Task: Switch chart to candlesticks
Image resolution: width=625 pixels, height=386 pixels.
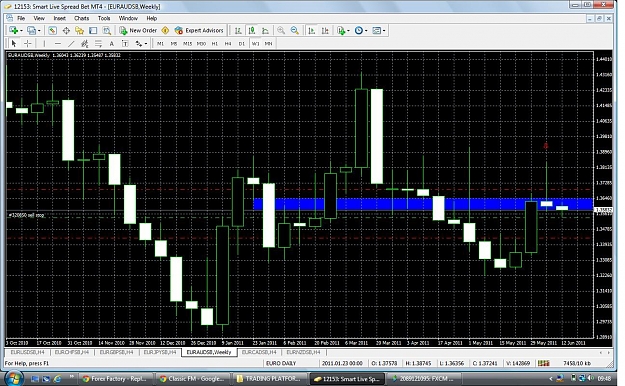Action: tap(252, 30)
